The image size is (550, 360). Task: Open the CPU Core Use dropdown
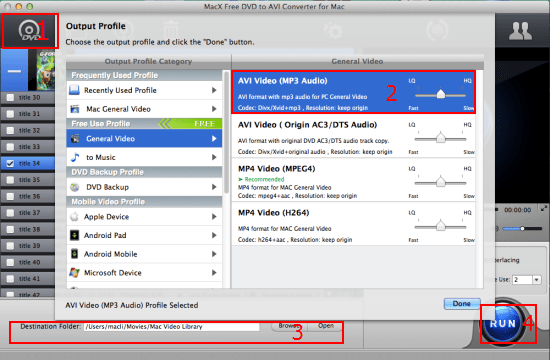[x=536, y=280]
